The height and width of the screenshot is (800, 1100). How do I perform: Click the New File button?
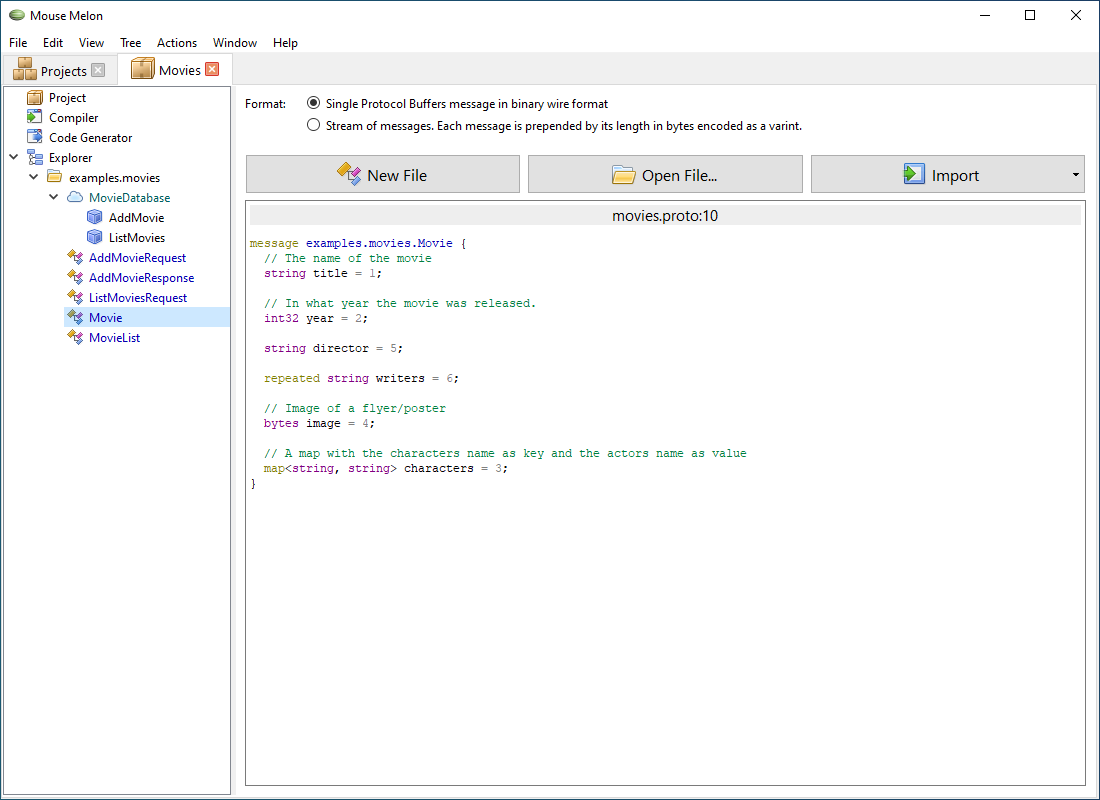pos(383,174)
